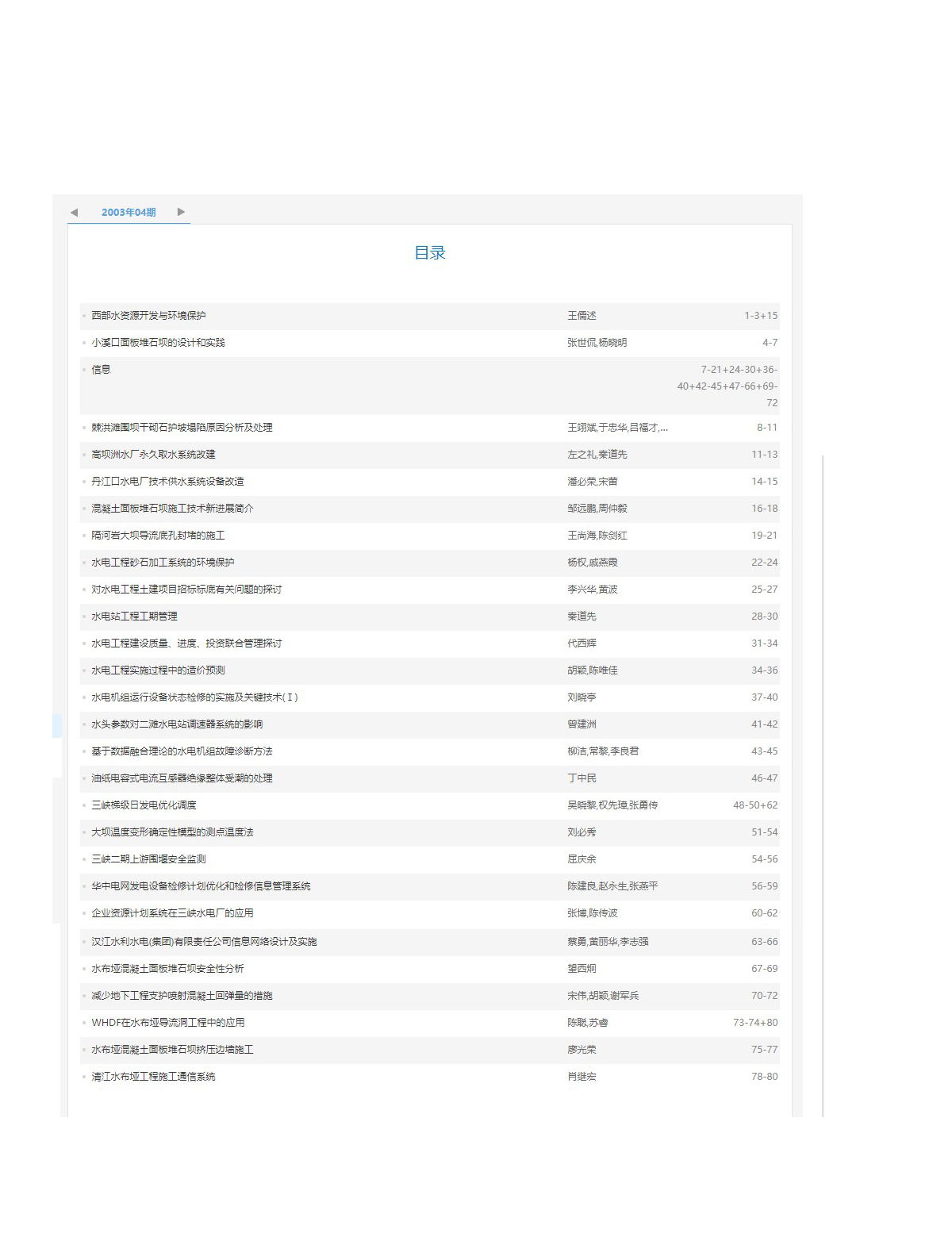
Task: Open article 减少地下工程支护喷射混凝土回弹量的措施
Action: pyautogui.click(x=182, y=996)
